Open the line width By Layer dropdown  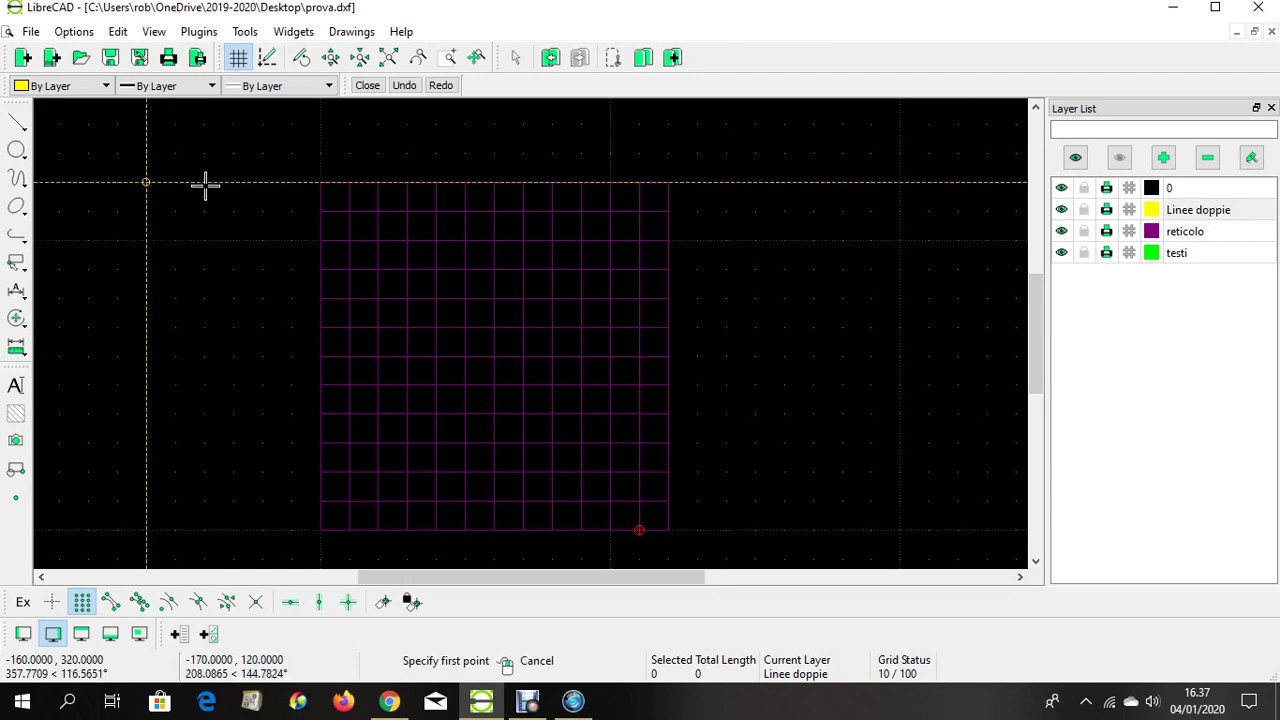(167, 86)
